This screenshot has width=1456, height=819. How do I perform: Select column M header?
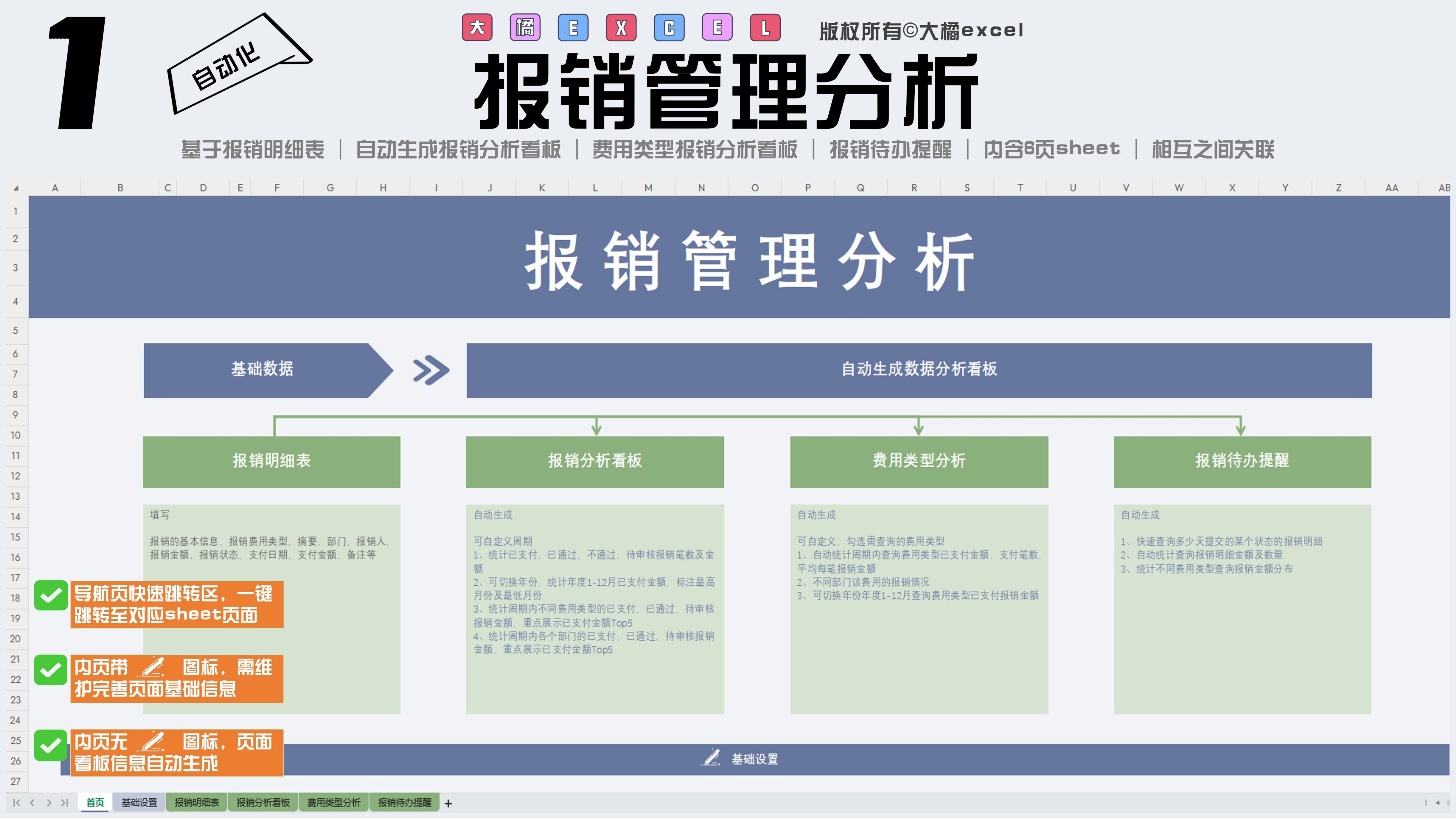(648, 188)
